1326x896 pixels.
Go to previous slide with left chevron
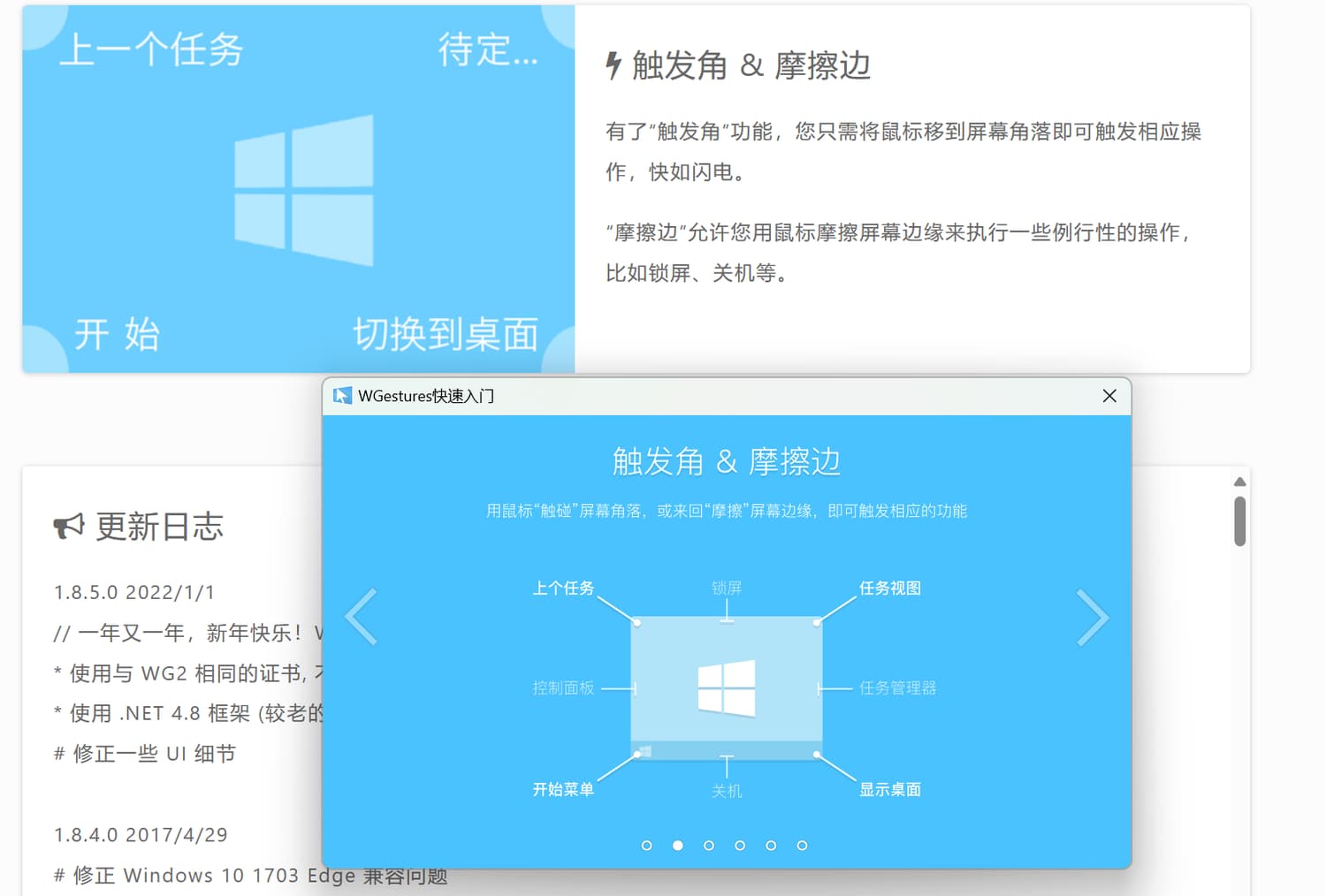coord(362,617)
